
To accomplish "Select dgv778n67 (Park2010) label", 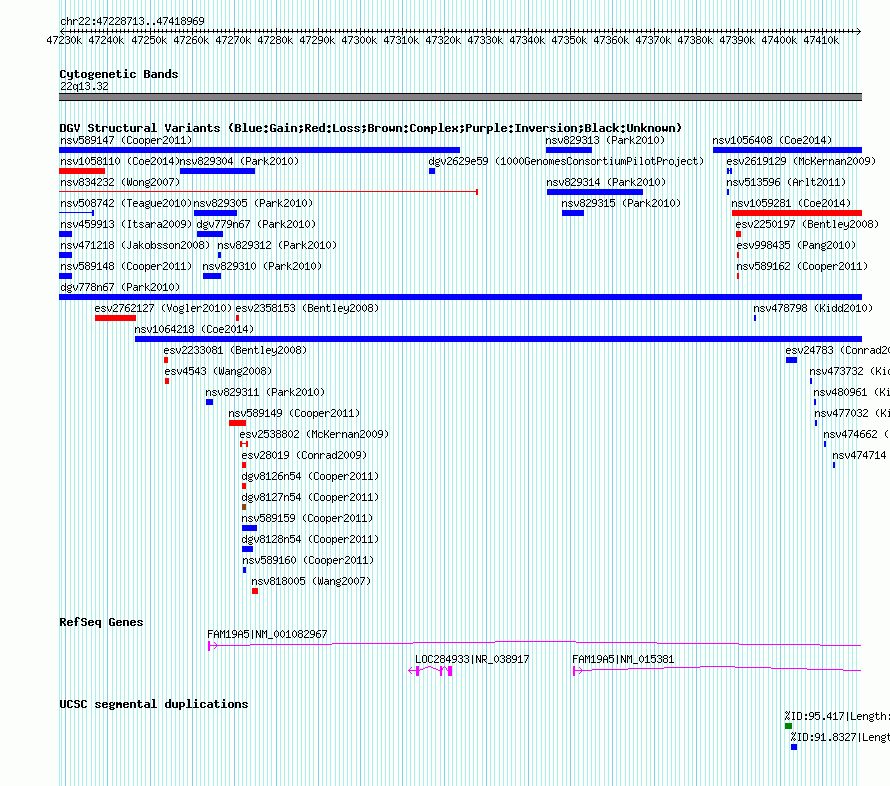I will click(120, 287).
